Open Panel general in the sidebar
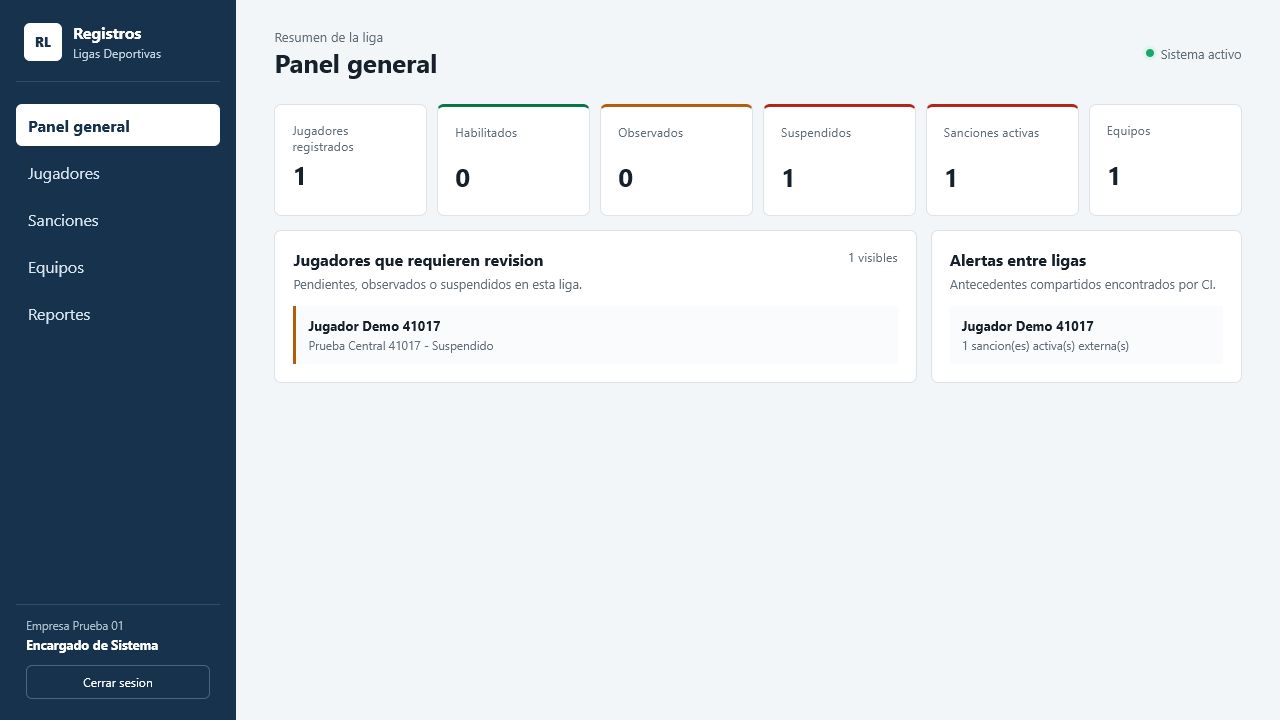Viewport: 1280px width, 720px height. (x=118, y=125)
